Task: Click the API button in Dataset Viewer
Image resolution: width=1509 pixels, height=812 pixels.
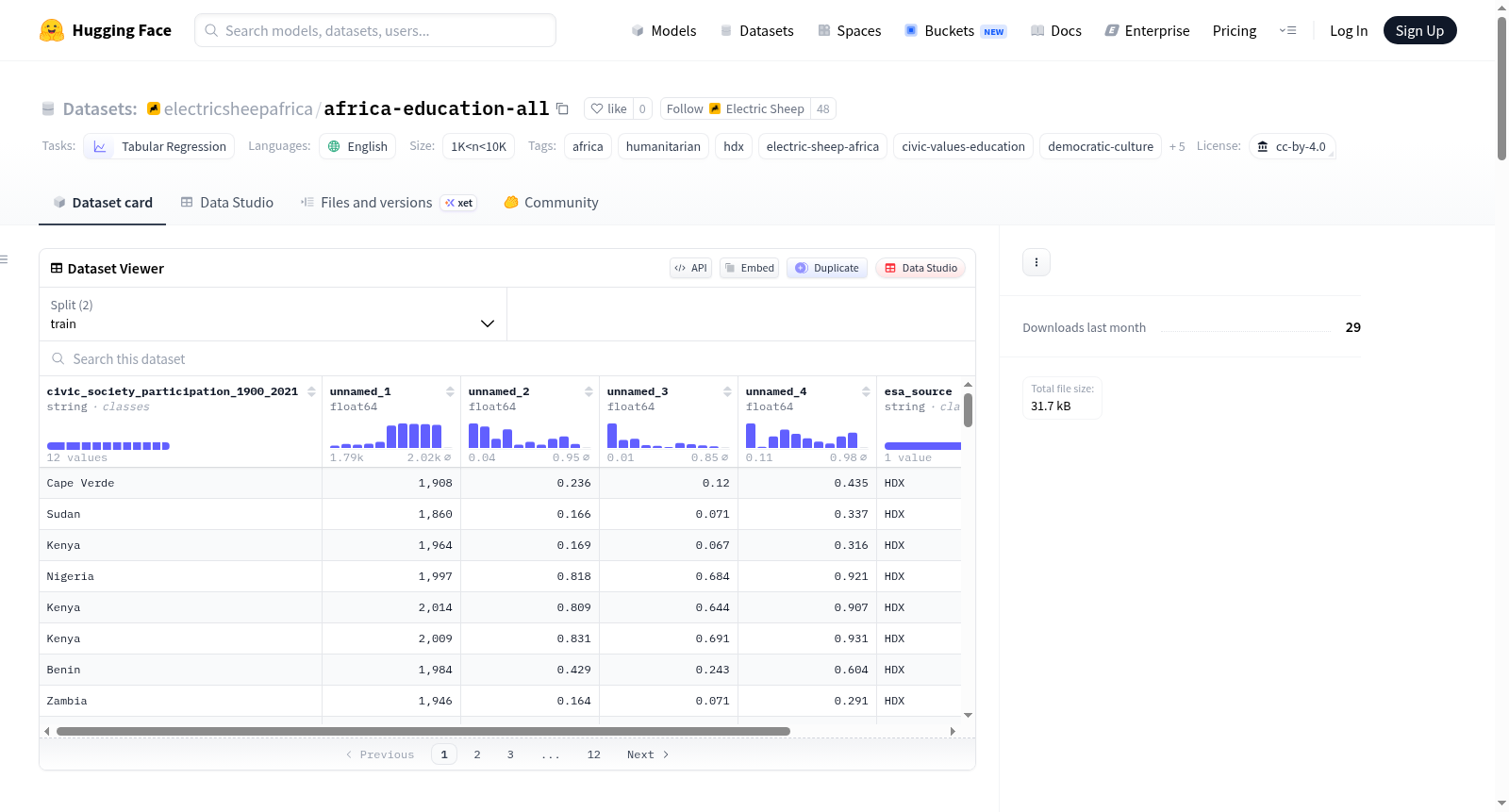Action: [x=690, y=268]
